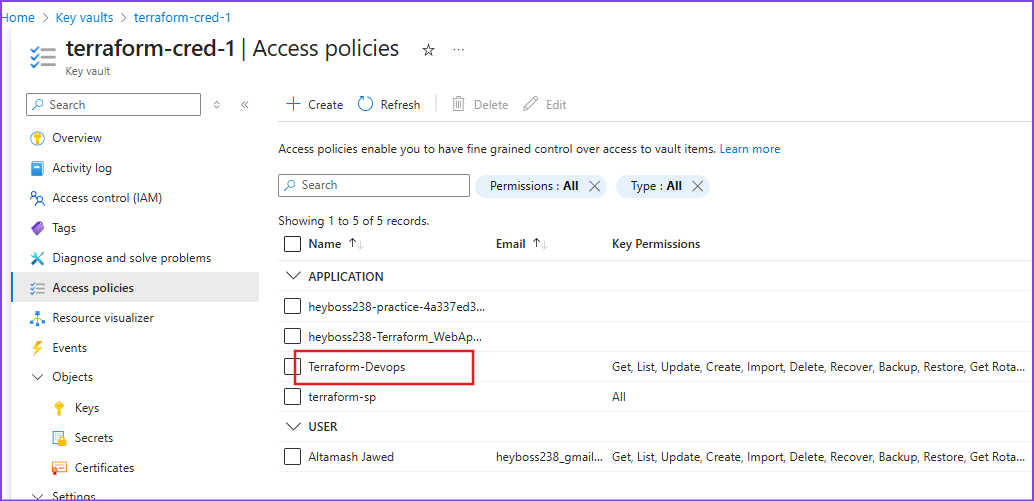The image size is (1034, 501).
Task: Open the Learn more link
Action: coord(750,149)
